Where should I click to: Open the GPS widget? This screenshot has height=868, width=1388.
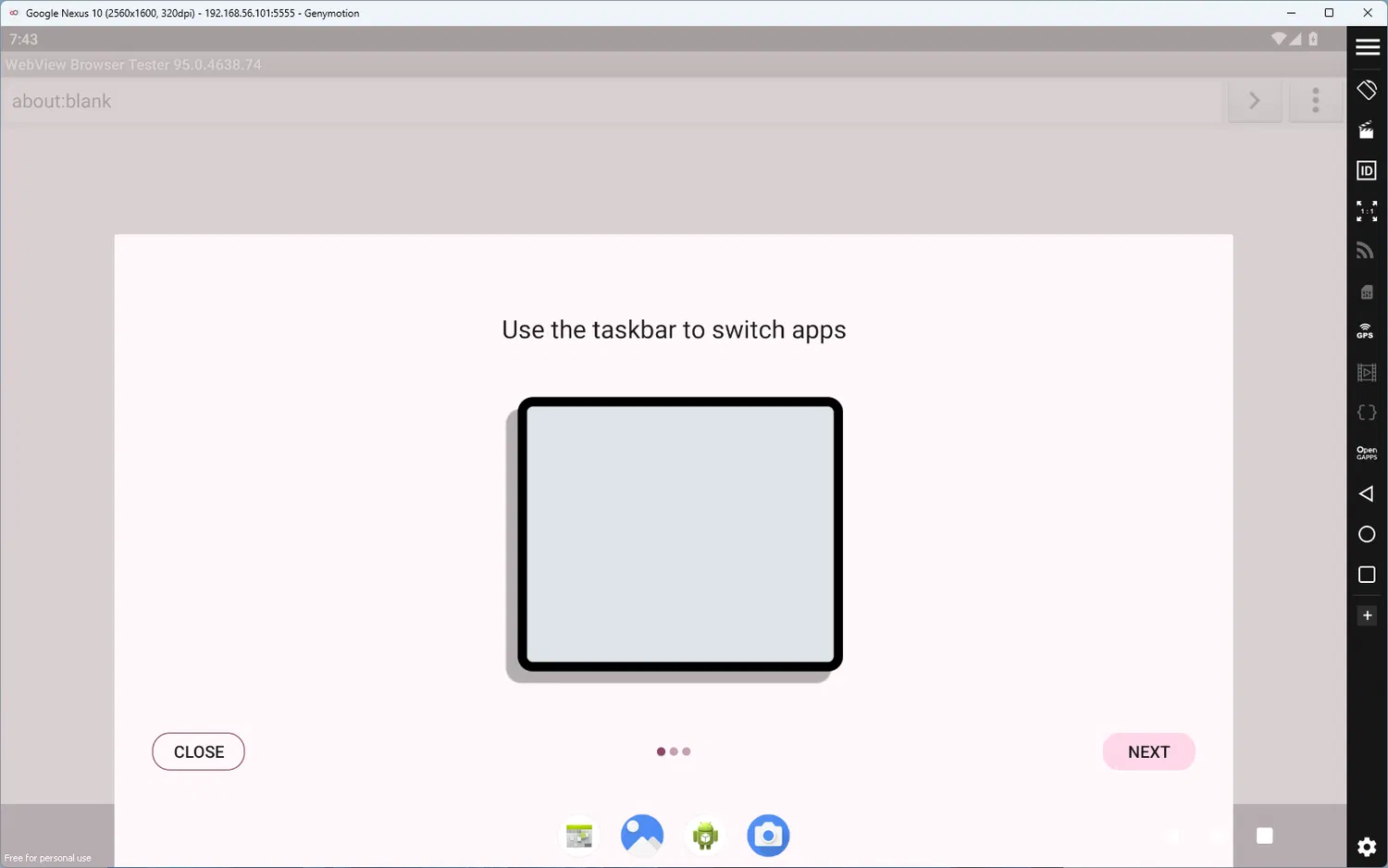coord(1366,331)
